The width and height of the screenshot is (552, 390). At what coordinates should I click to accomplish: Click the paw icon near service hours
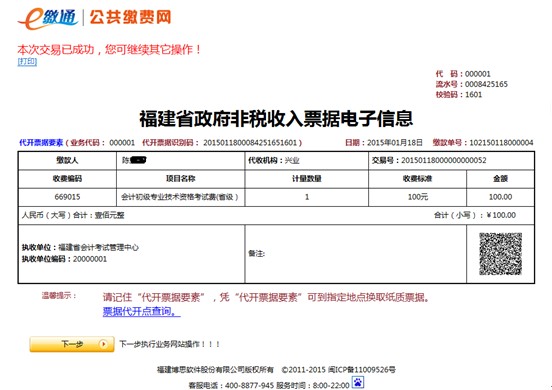[x=358, y=382]
